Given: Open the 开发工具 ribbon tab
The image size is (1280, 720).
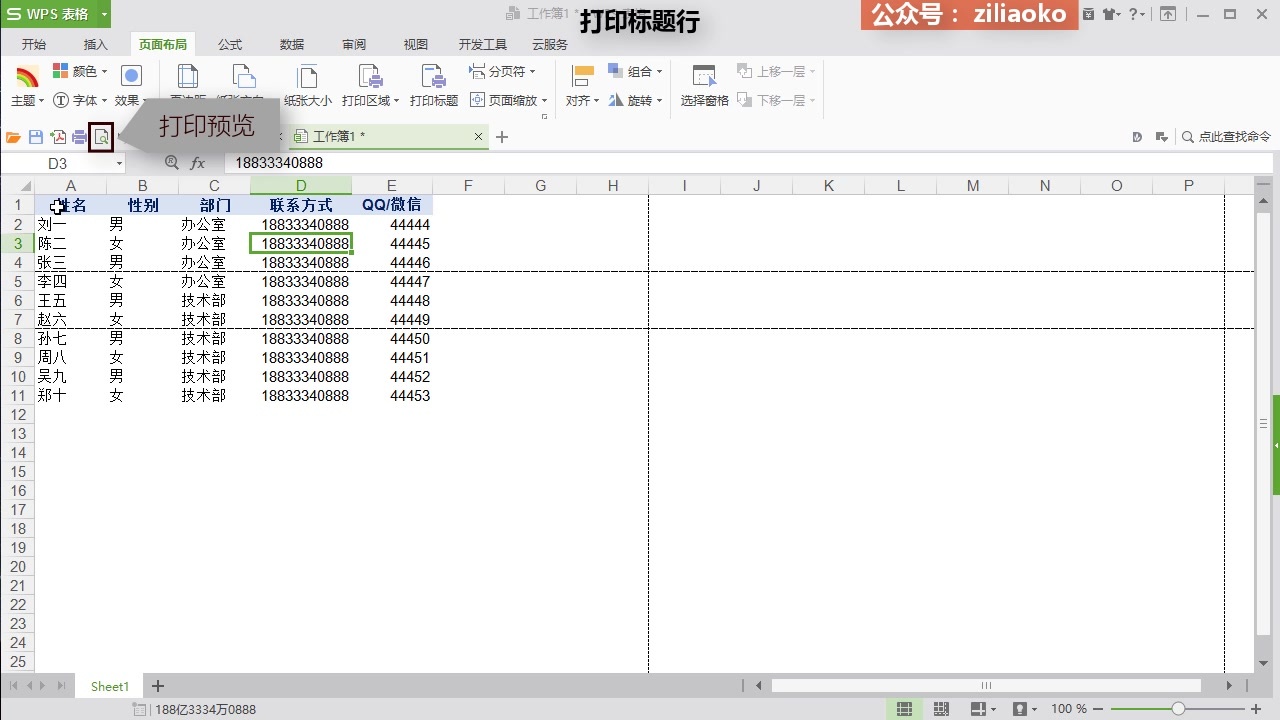Looking at the screenshot, I should tap(483, 45).
